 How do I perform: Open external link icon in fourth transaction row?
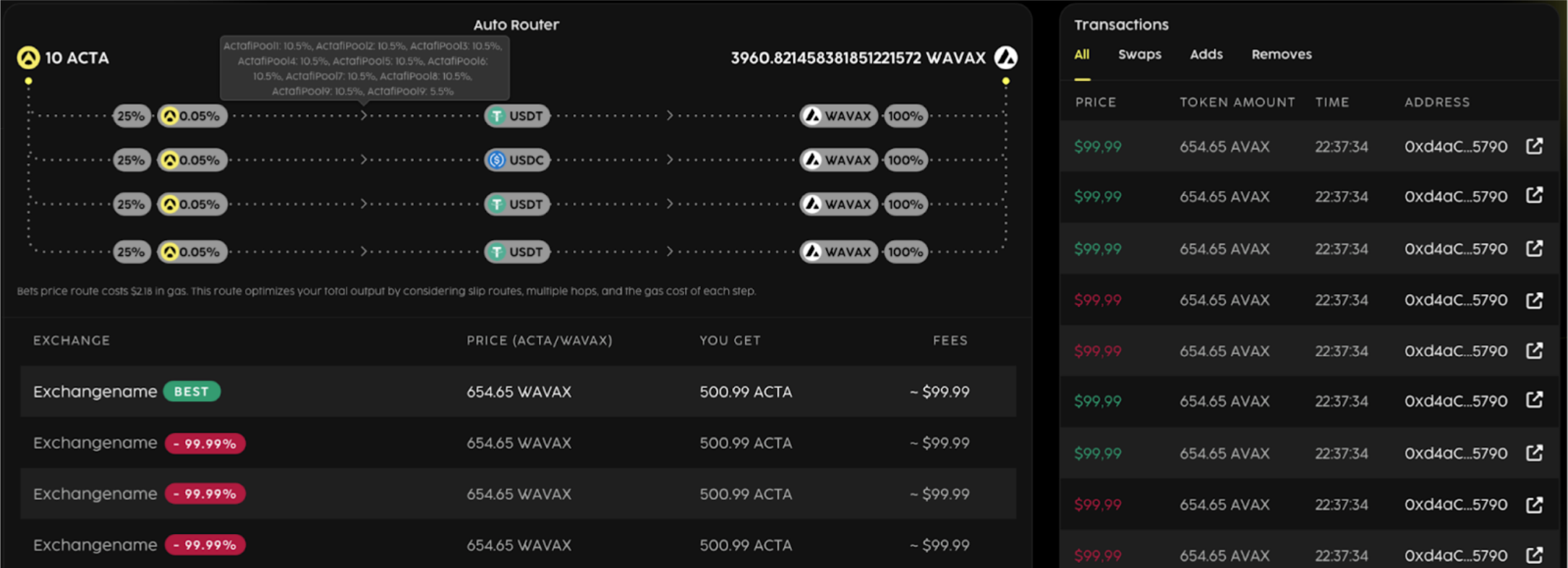[1534, 300]
